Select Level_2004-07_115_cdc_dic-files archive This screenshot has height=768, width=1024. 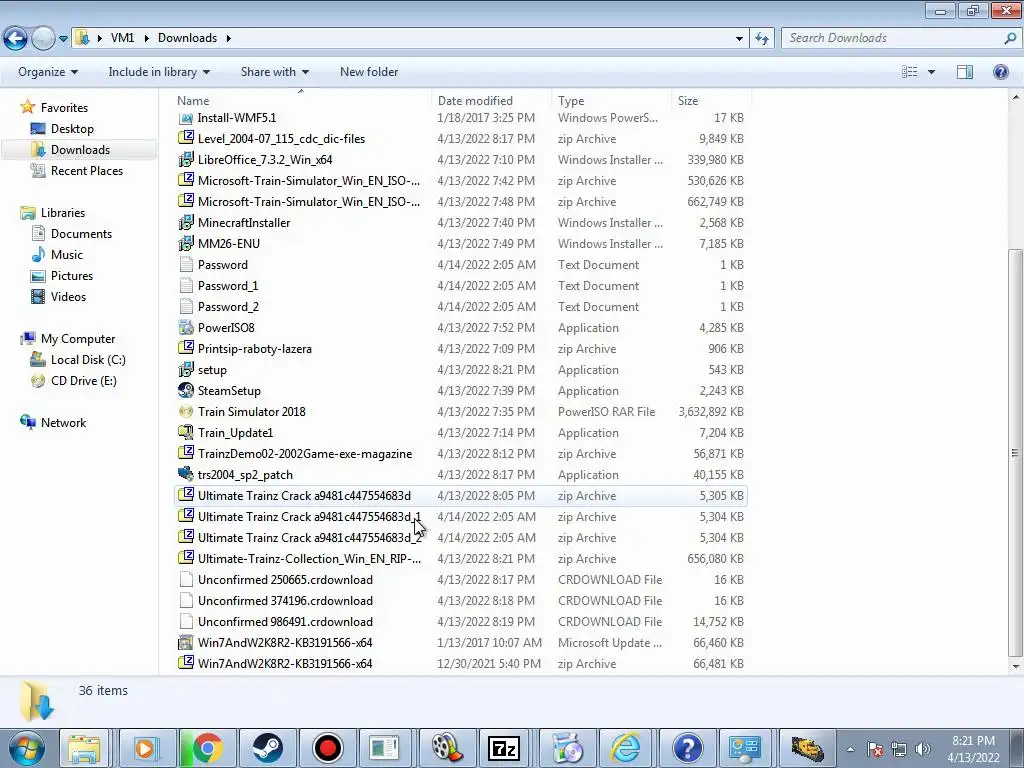pyautogui.click(x=281, y=138)
